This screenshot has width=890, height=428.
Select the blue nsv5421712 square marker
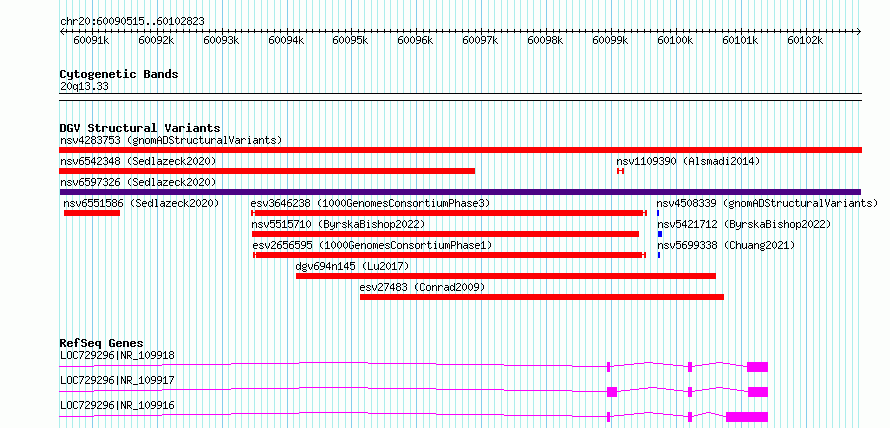[x=660, y=234]
